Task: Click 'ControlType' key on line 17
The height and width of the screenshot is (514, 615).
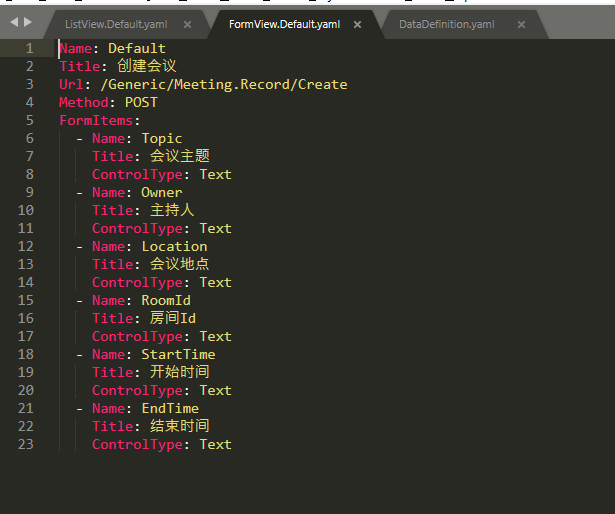Action: pos(137,336)
